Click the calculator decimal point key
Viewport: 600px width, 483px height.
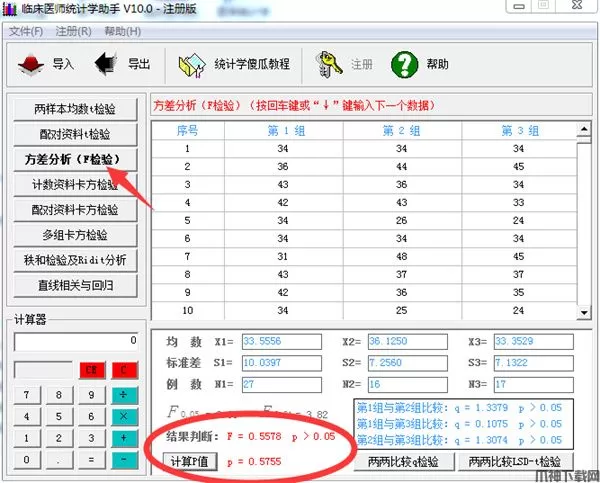(59, 460)
